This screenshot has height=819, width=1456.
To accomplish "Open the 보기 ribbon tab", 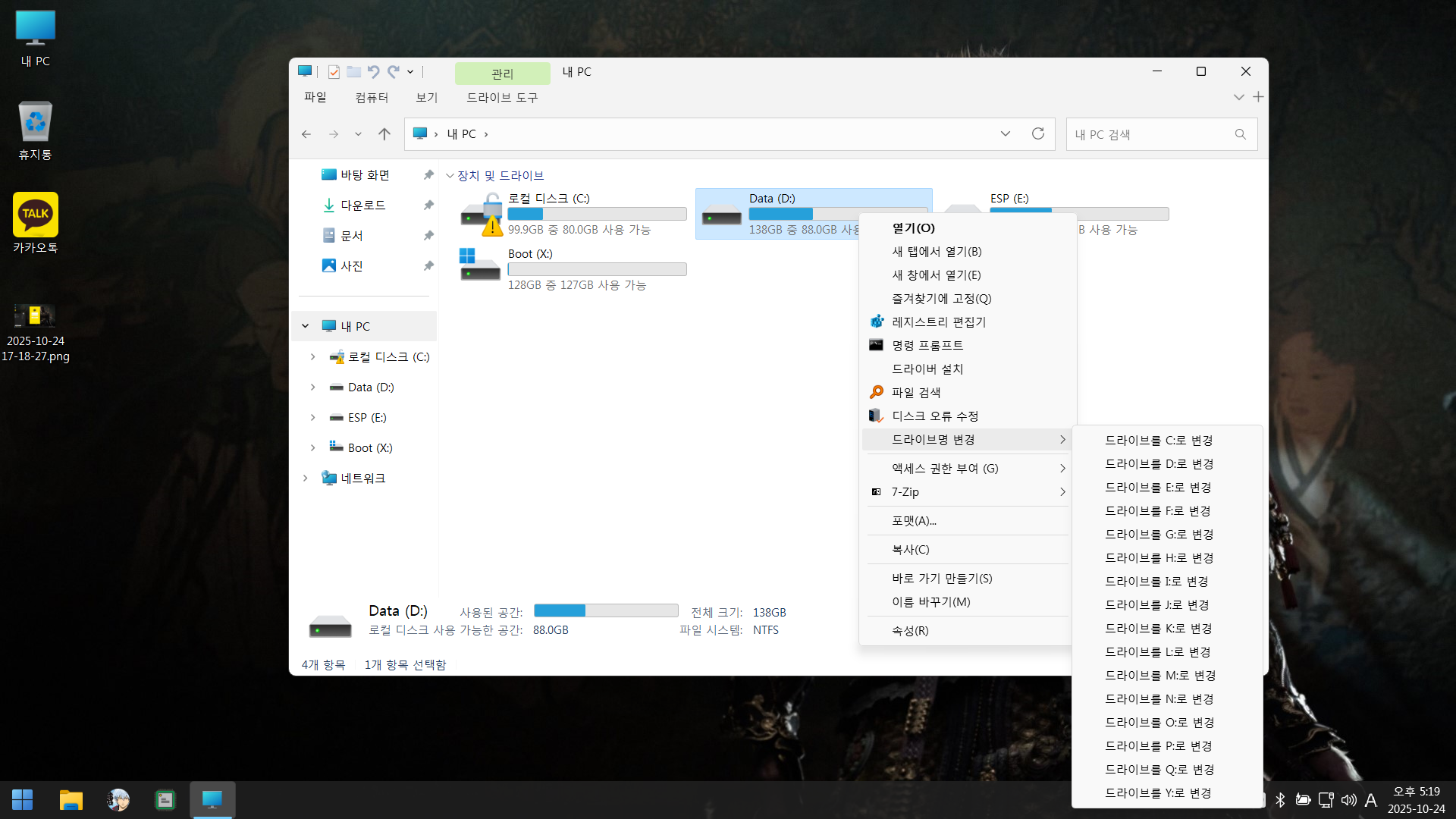I will [426, 98].
